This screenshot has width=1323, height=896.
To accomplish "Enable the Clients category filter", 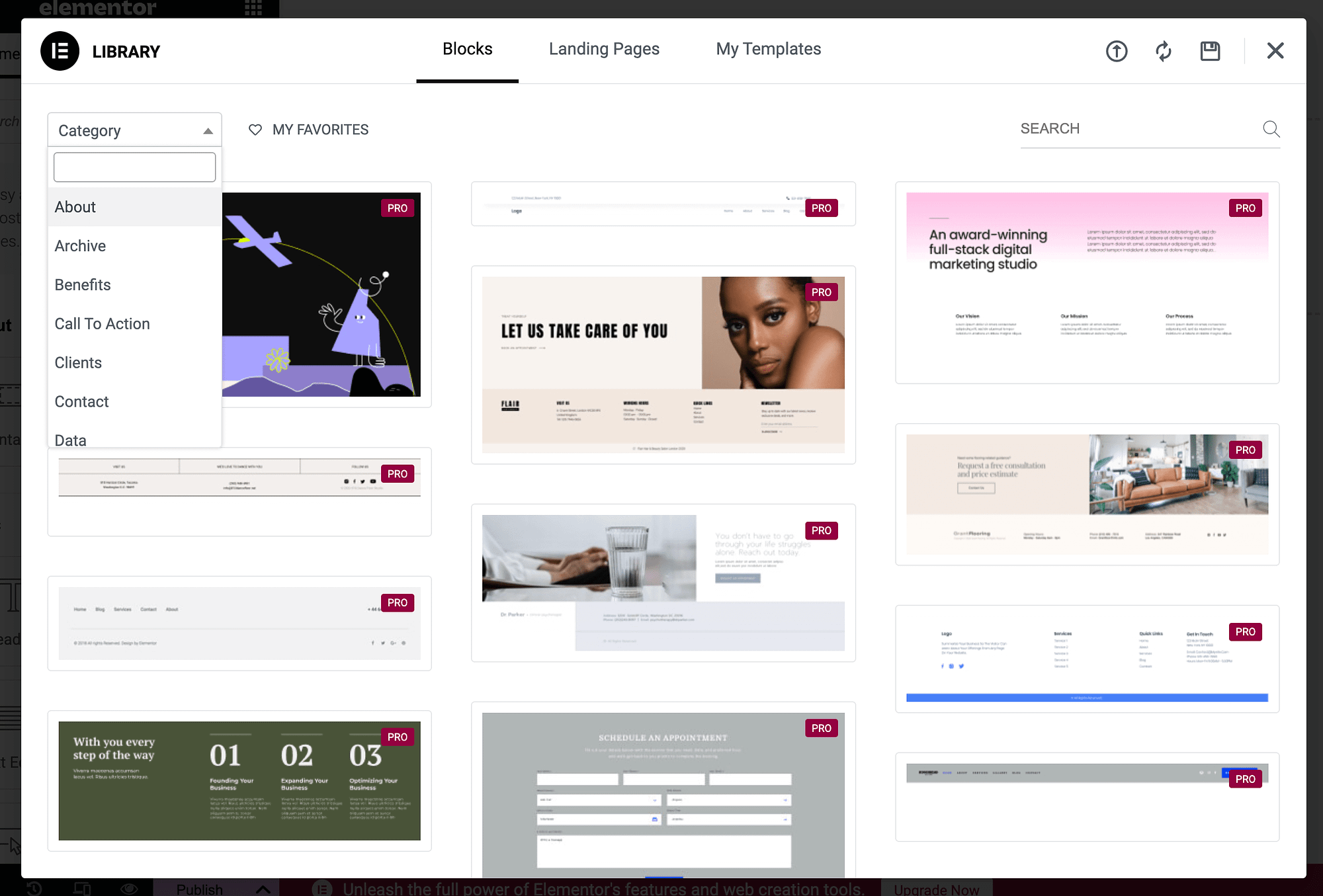I will click(78, 362).
